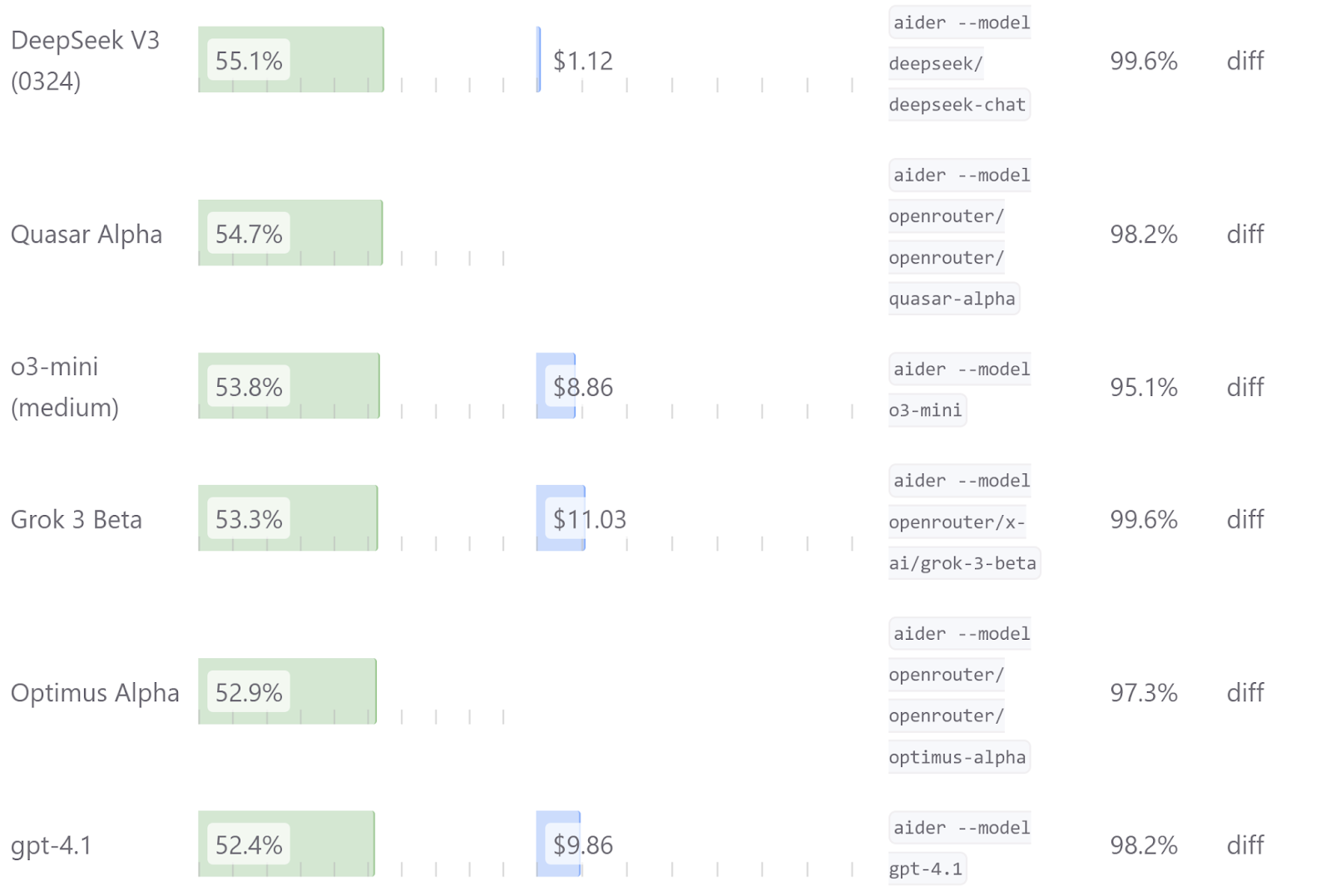The image size is (1331, 896).
Task: Click the $8.86 blue cost bar
Action: tap(556, 387)
